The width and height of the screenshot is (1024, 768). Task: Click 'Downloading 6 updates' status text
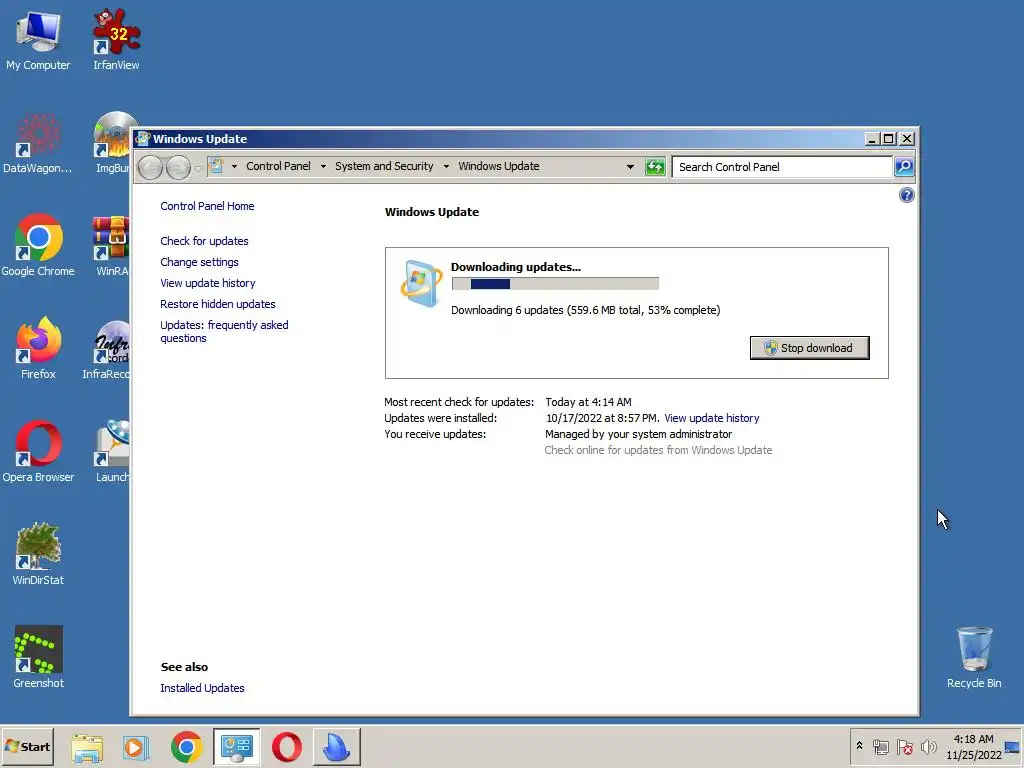[x=585, y=310]
